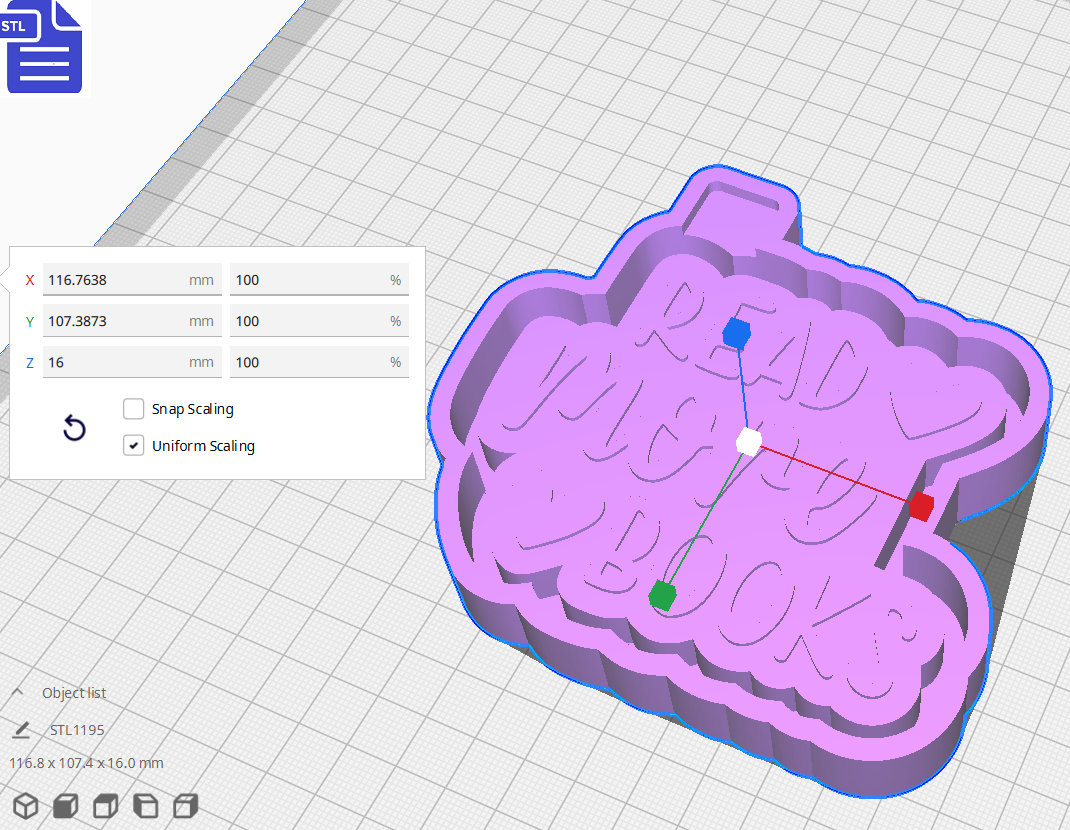This screenshot has height=830, width=1070.
Task: Select the front view cube icon
Action: click(x=65, y=806)
